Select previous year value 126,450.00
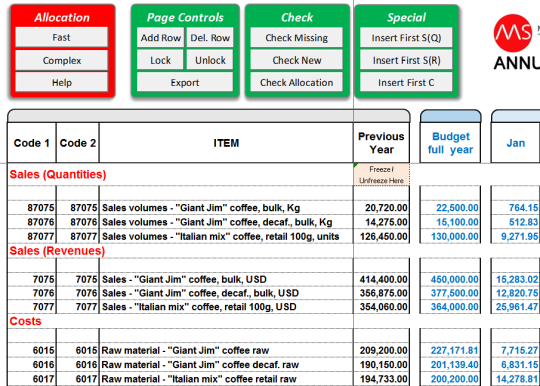The image size is (540, 386). click(381, 237)
